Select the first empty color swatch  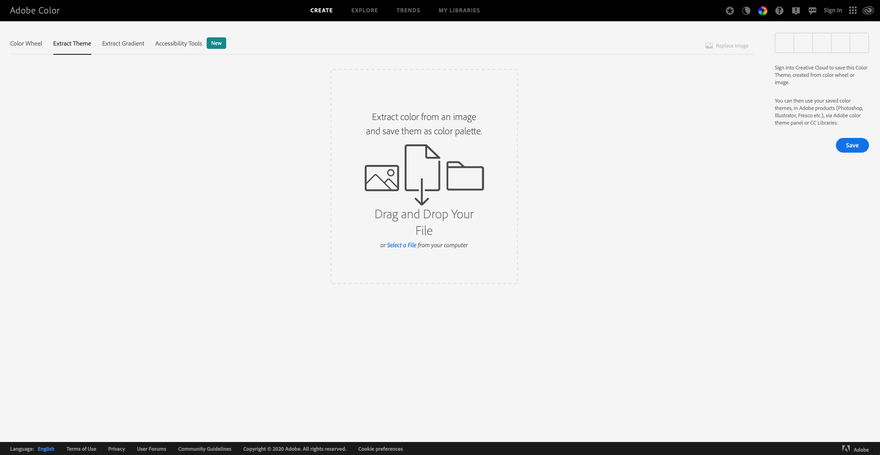784,43
